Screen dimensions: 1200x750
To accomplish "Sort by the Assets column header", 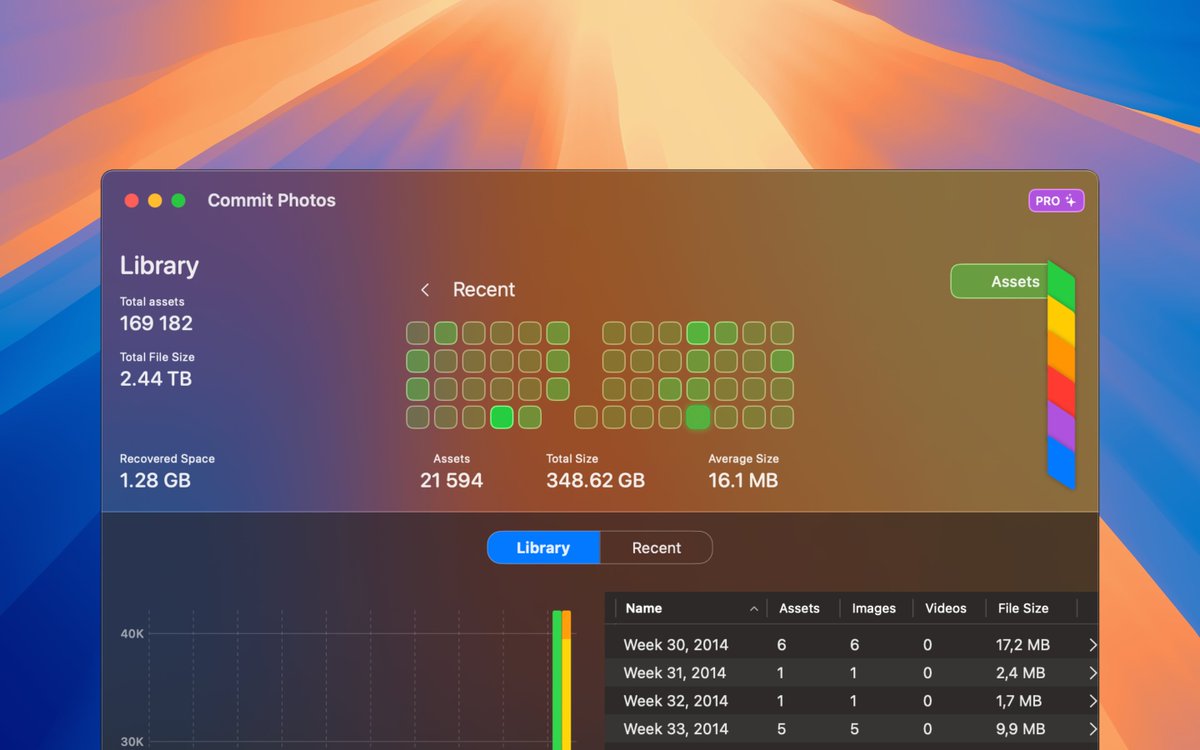I will (x=799, y=608).
